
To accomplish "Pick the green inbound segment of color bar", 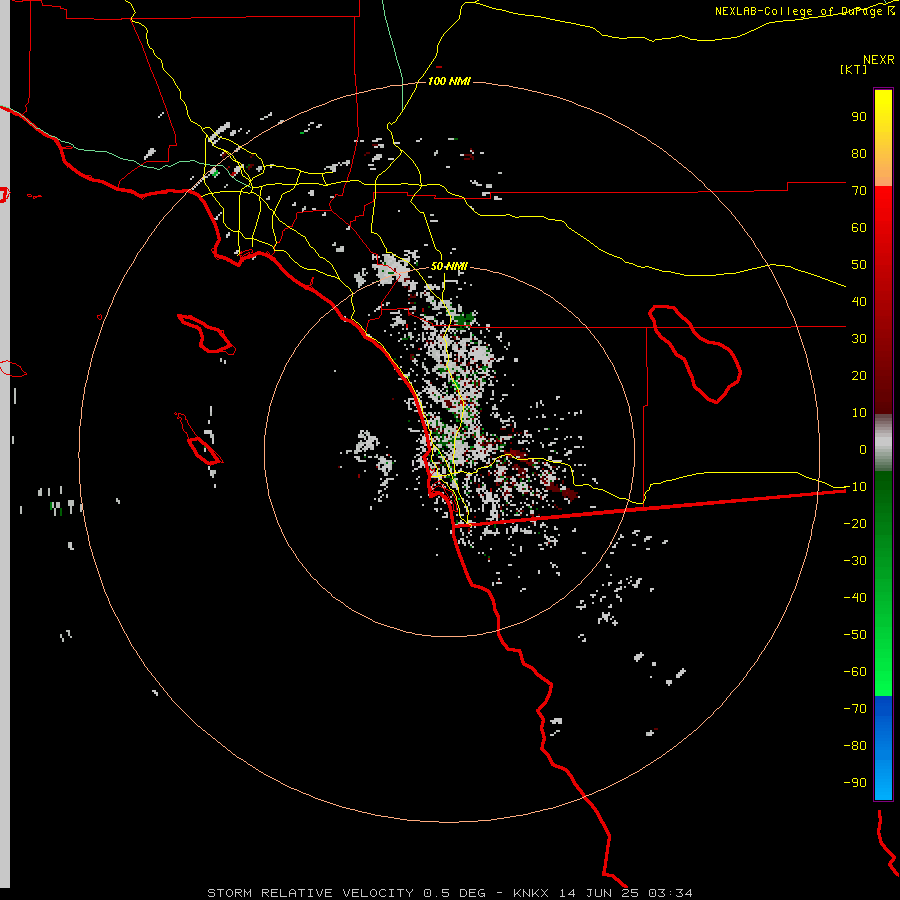I will [883, 584].
